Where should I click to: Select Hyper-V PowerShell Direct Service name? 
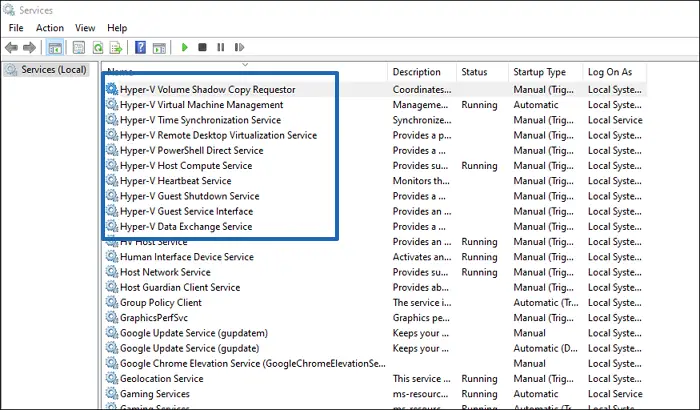(192, 150)
